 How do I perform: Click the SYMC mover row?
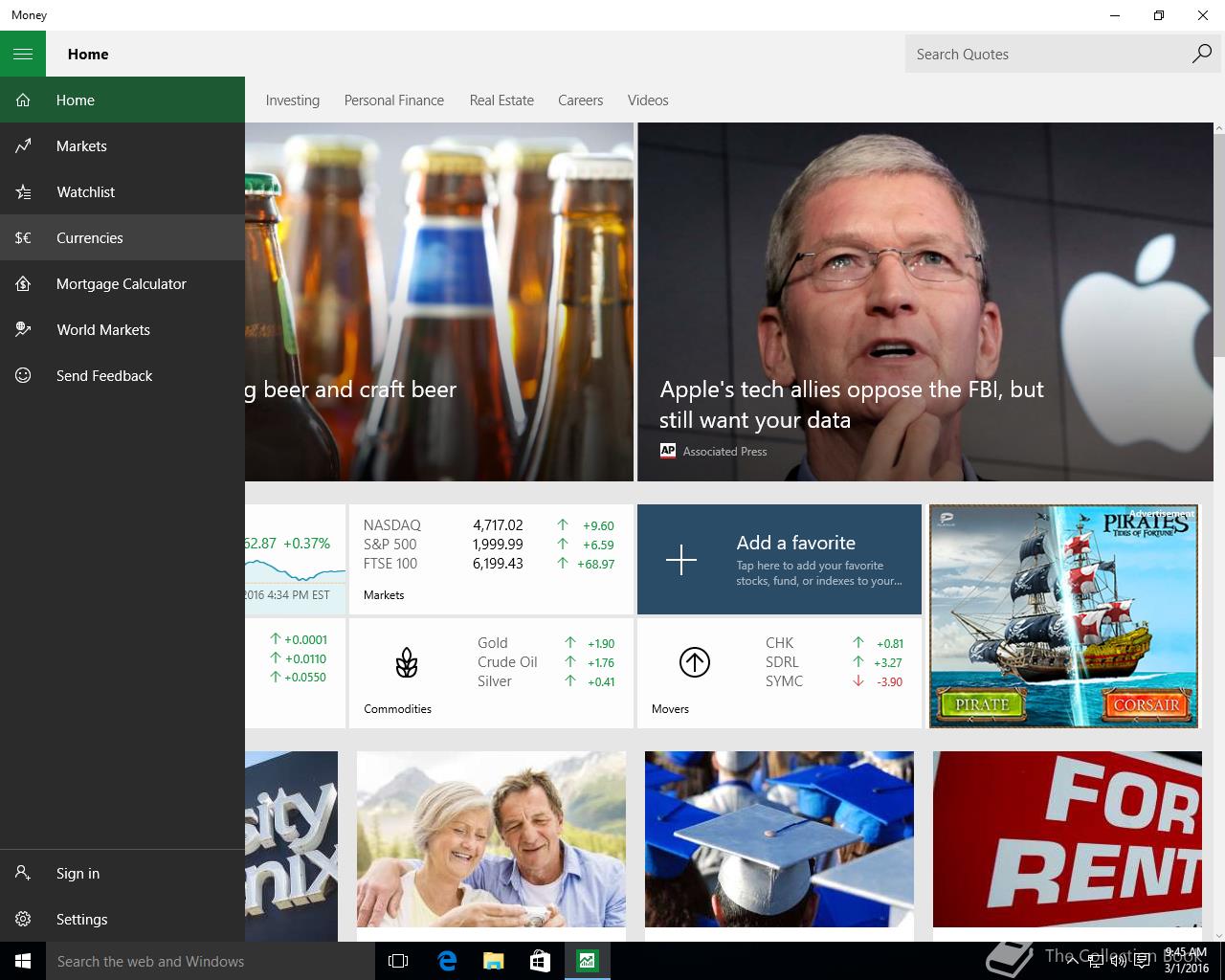click(835, 681)
